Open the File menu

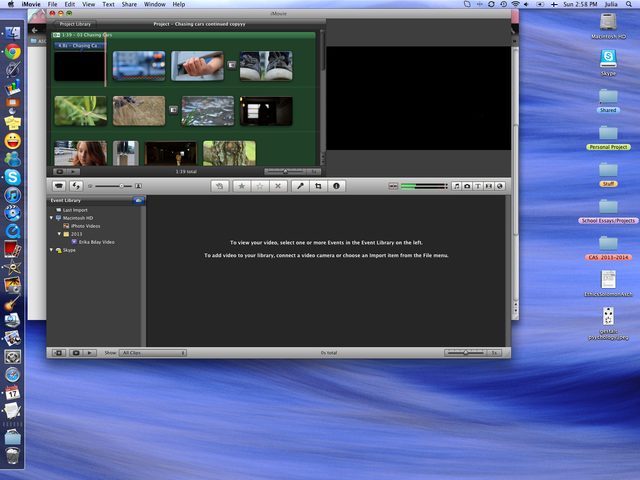tap(52, 4)
